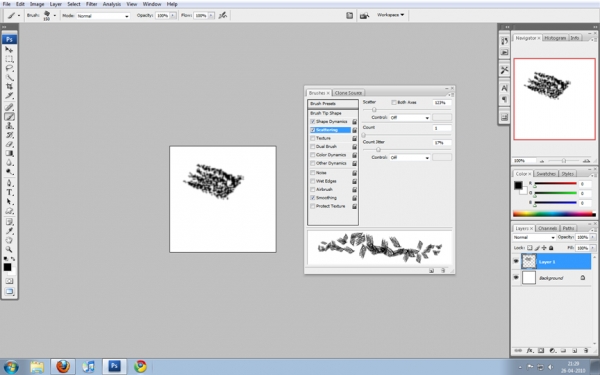Toggle the Scattering checkbox
This screenshot has height=375, width=600.
(x=313, y=130)
